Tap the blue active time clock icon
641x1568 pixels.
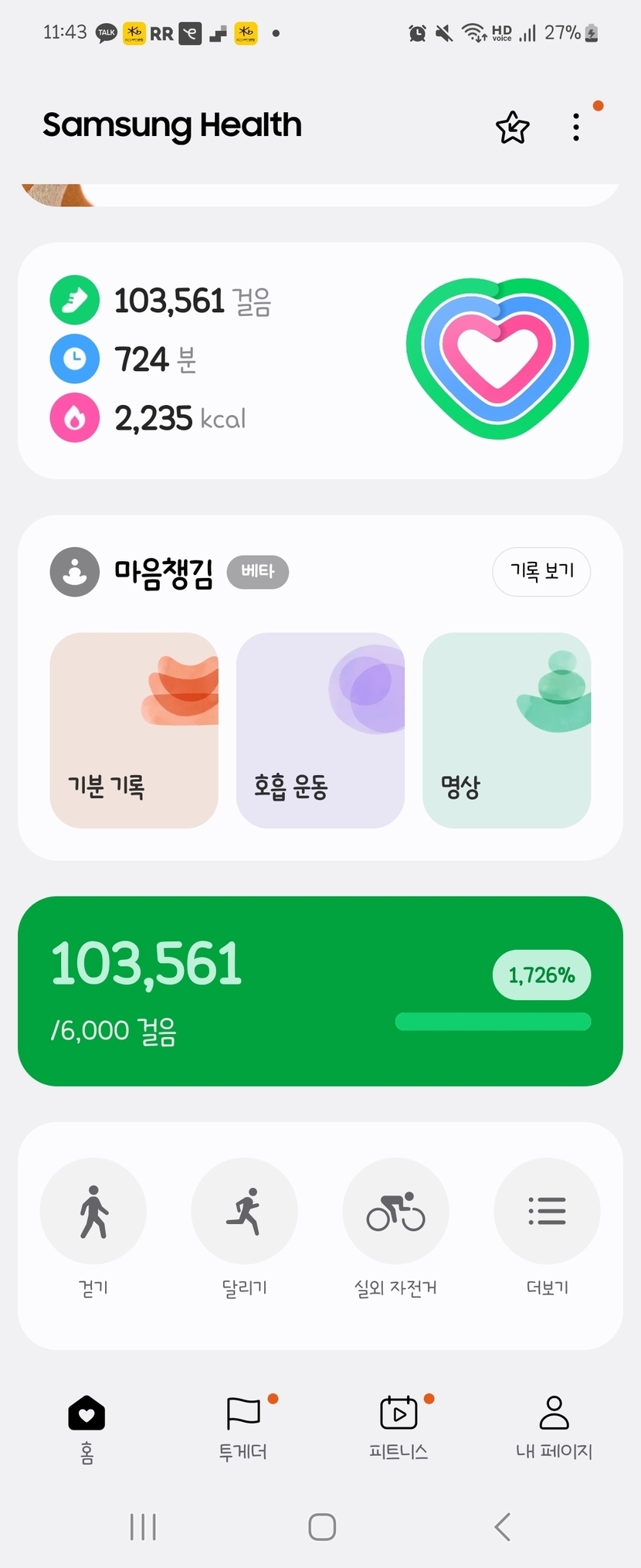(x=75, y=359)
